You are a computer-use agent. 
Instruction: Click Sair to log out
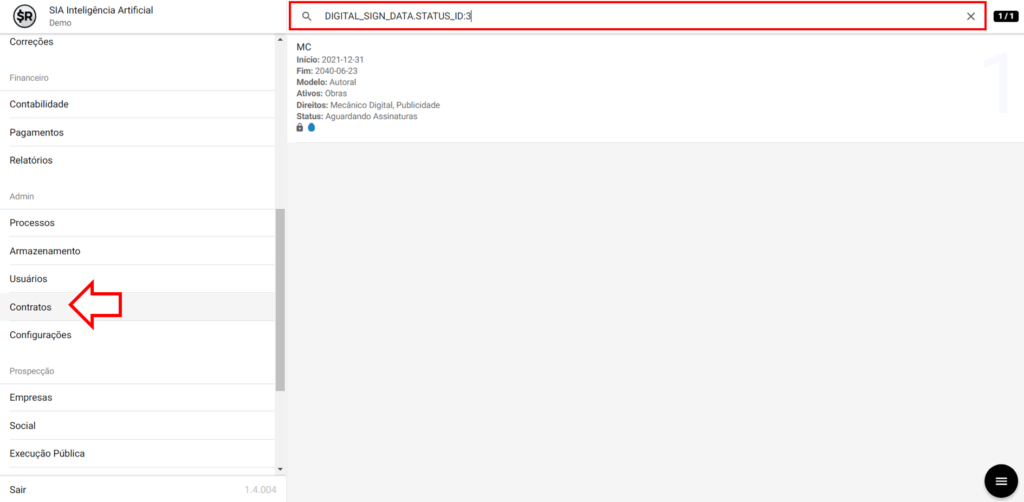click(x=18, y=490)
